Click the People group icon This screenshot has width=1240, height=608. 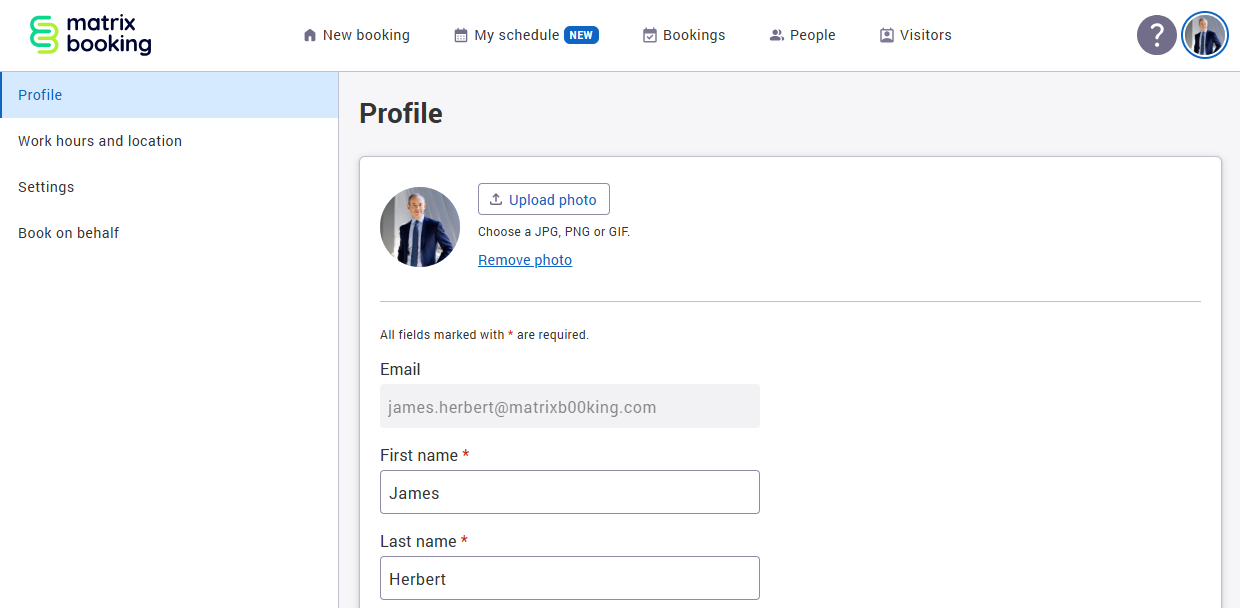[777, 35]
